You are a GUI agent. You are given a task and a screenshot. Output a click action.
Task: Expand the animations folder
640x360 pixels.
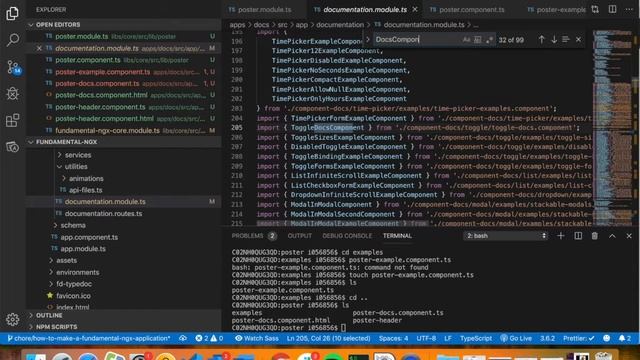point(86,178)
